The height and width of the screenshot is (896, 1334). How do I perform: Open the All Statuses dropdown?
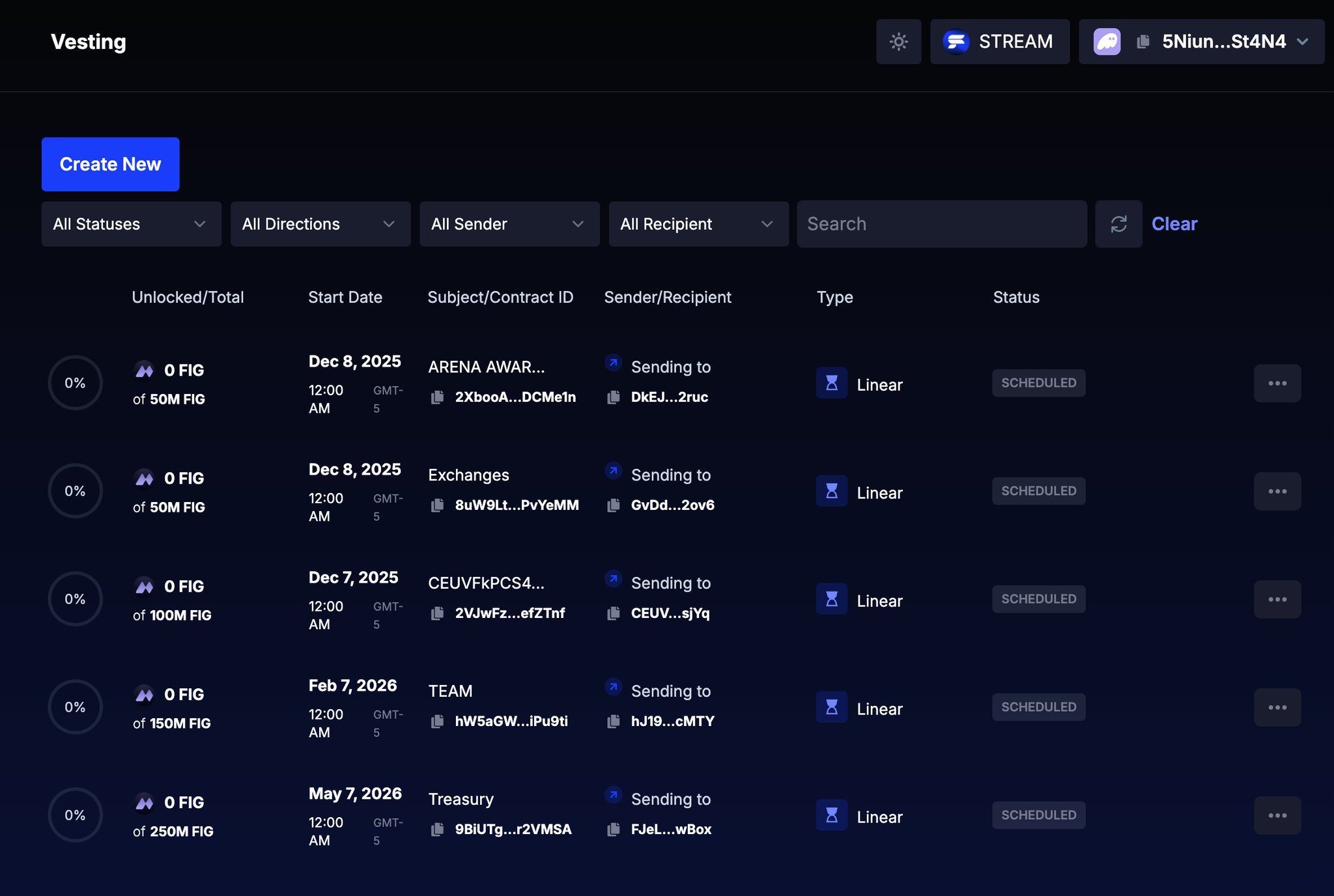pos(131,224)
